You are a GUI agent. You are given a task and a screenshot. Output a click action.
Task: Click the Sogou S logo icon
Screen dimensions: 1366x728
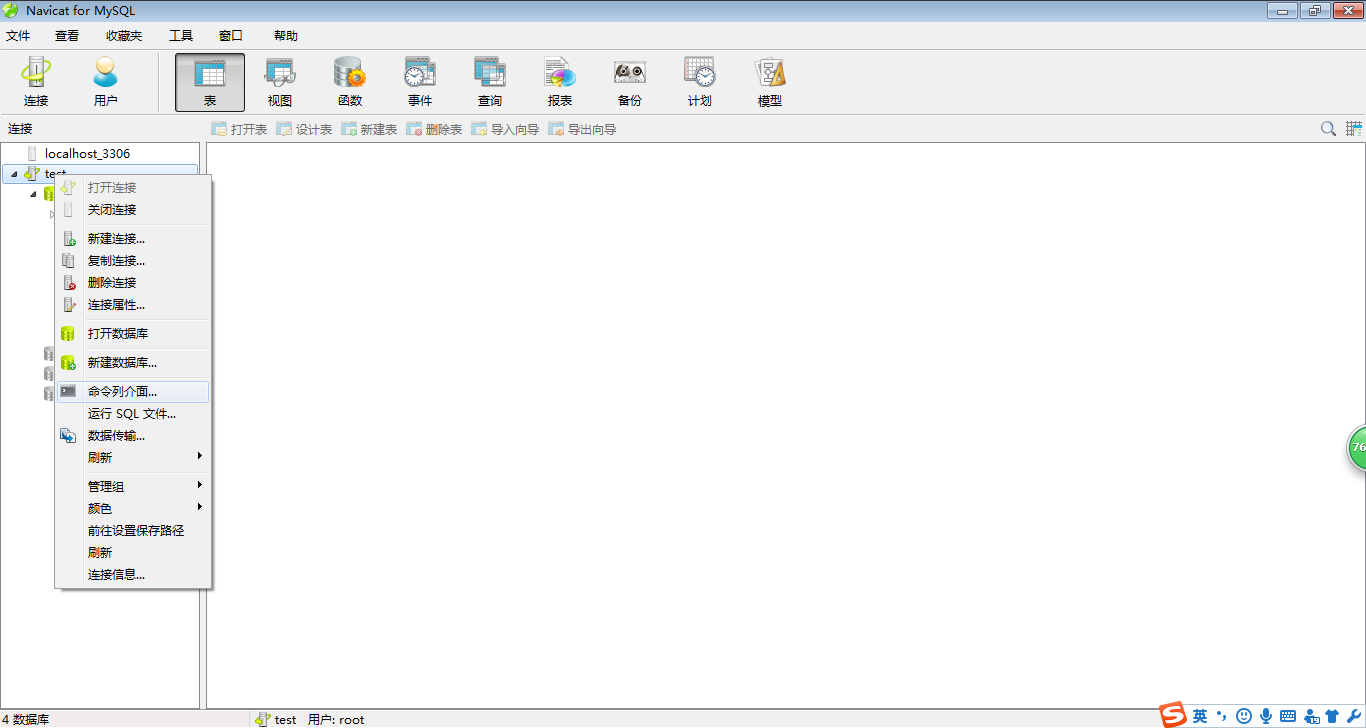pyautogui.click(x=1173, y=715)
